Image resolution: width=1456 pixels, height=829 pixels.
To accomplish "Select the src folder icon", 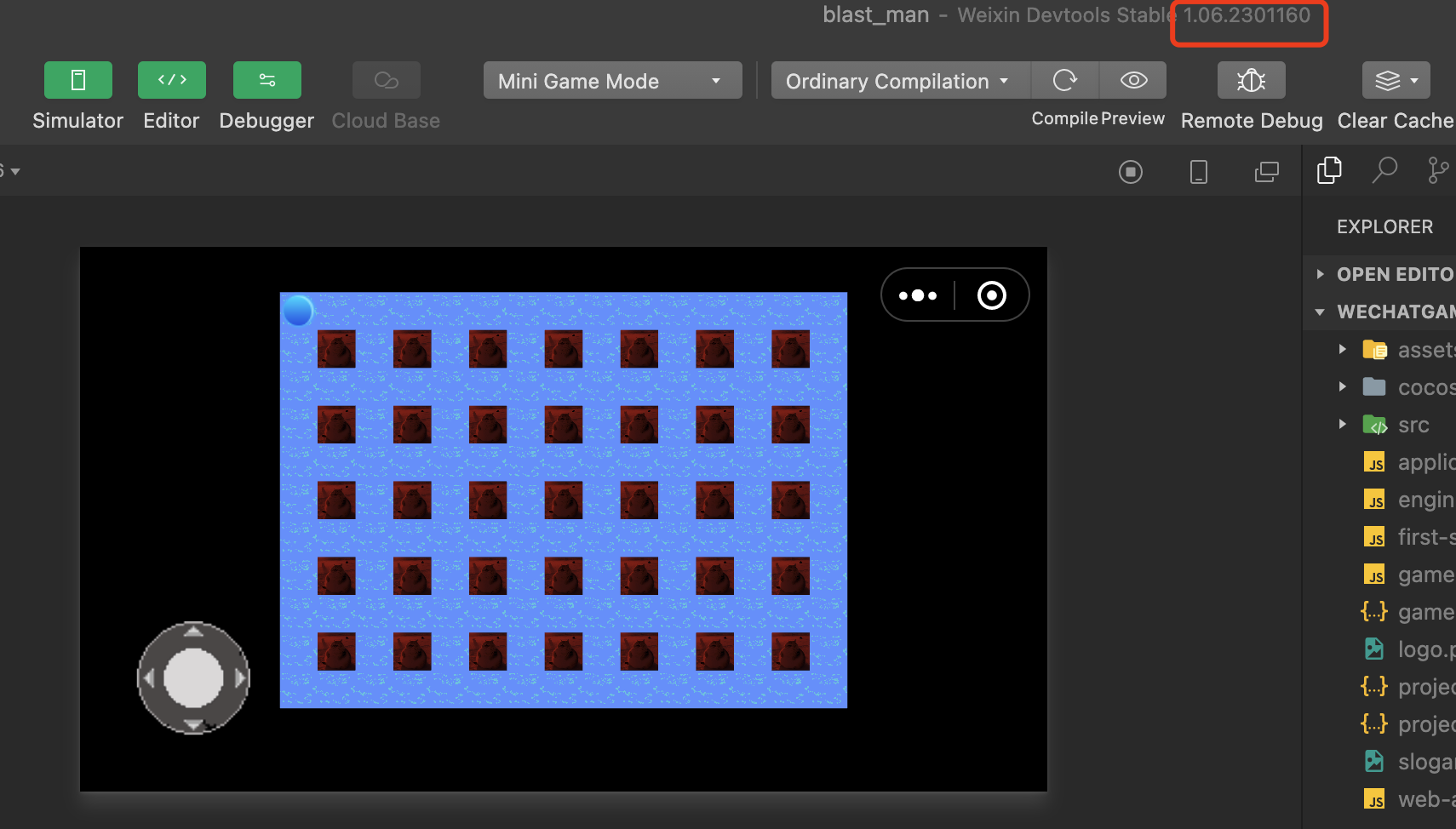I will coord(1375,424).
